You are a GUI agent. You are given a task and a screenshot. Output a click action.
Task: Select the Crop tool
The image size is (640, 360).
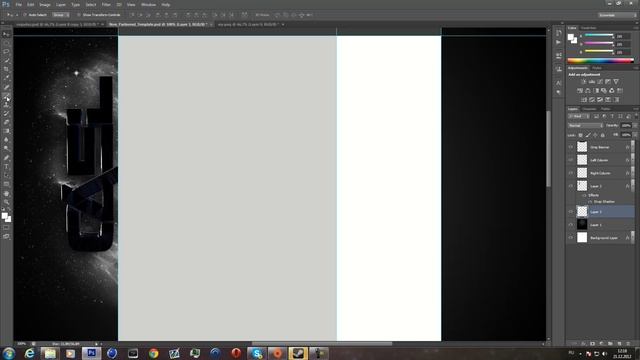[6, 69]
